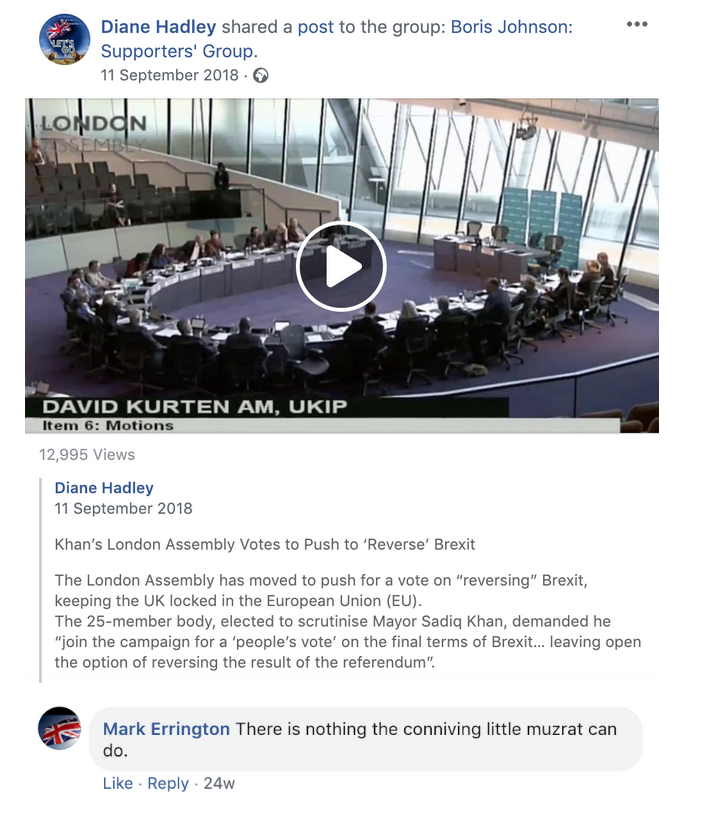Like Mark Errington's comment

[118, 783]
